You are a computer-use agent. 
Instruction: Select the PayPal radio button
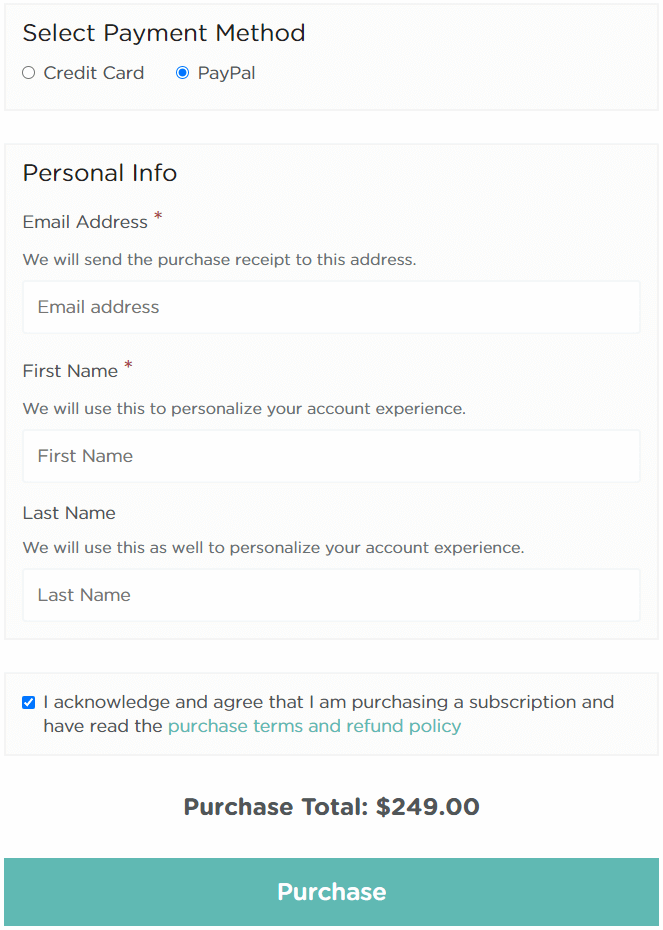(x=183, y=73)
